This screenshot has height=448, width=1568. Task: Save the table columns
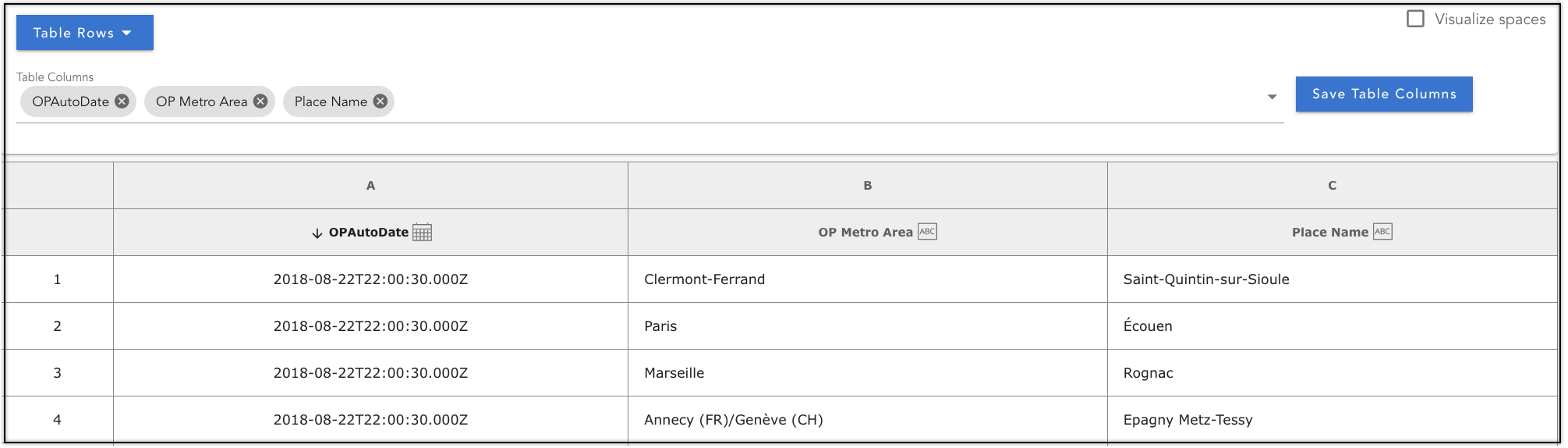1384,94
